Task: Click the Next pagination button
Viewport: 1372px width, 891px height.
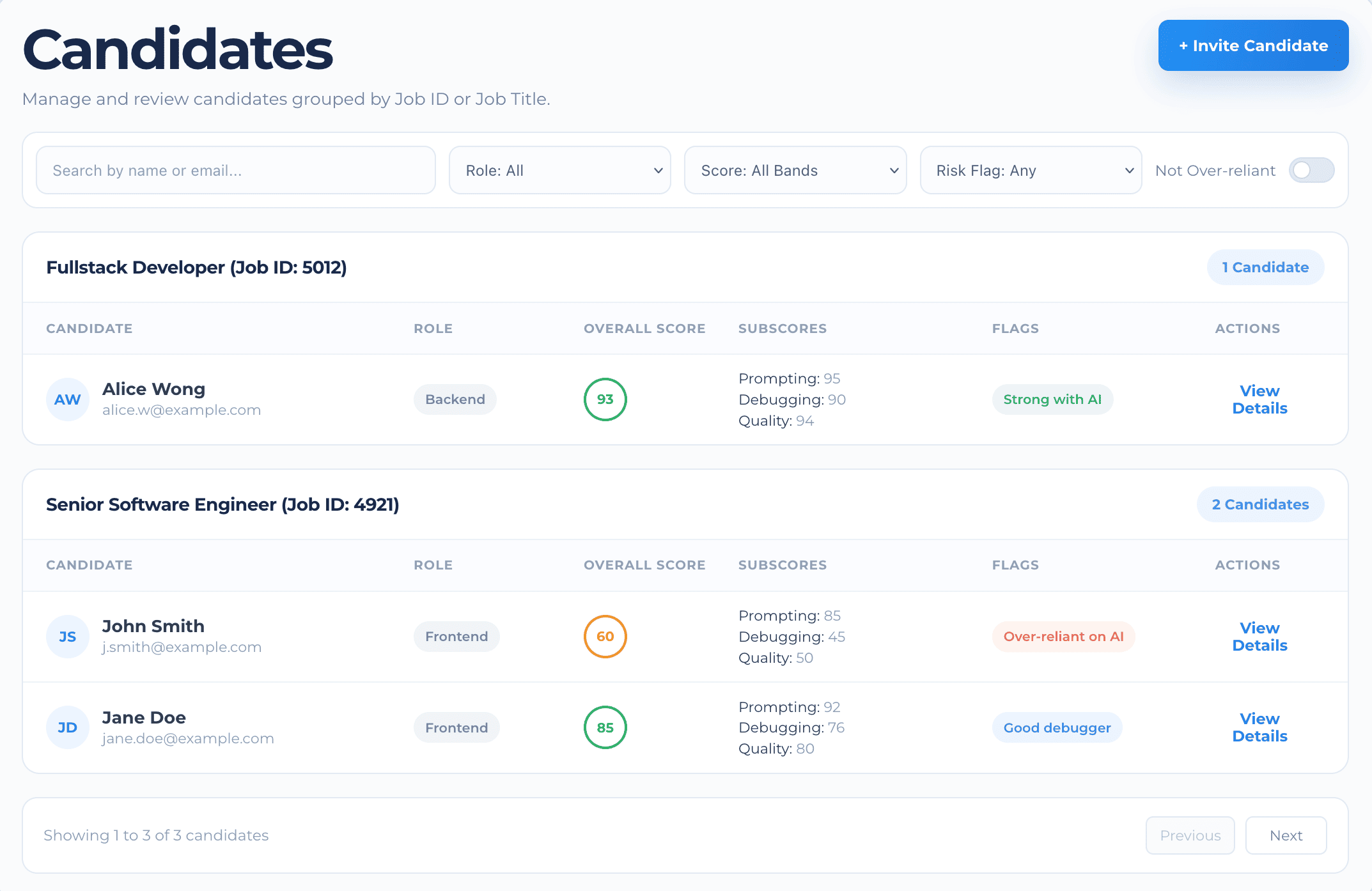Action: pos(1286,835)
